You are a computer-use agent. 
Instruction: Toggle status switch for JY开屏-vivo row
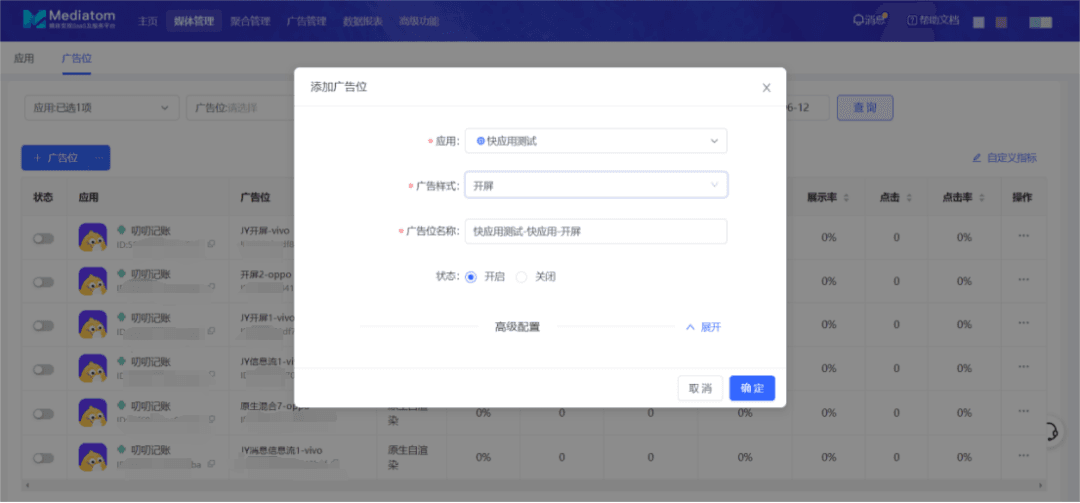pos(43,239)
